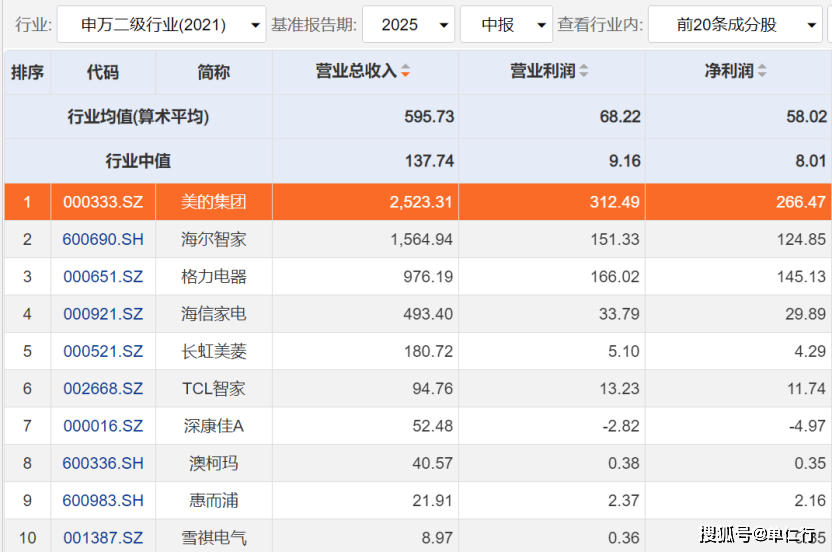The height and width of the screenshot is (552, 832).
Task: Open stock code 600690.SH link
Action: (103, 240)
